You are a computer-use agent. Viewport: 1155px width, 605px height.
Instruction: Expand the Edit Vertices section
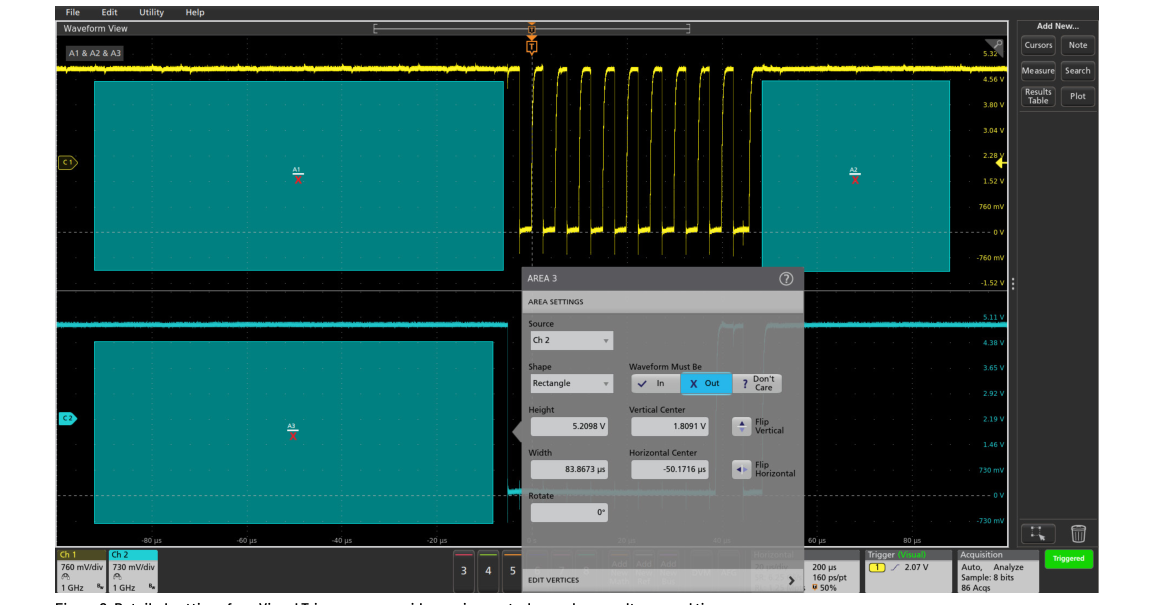(662, 580)
